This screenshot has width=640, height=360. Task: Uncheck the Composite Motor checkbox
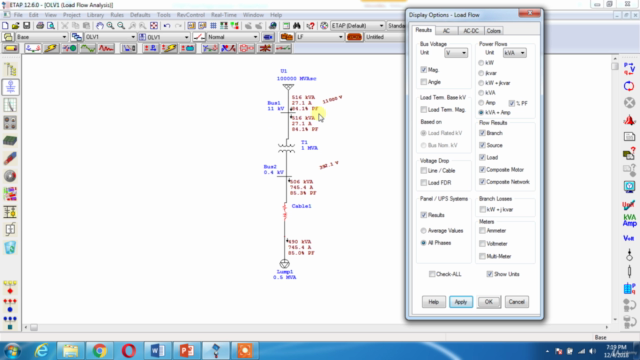point(482,170)
